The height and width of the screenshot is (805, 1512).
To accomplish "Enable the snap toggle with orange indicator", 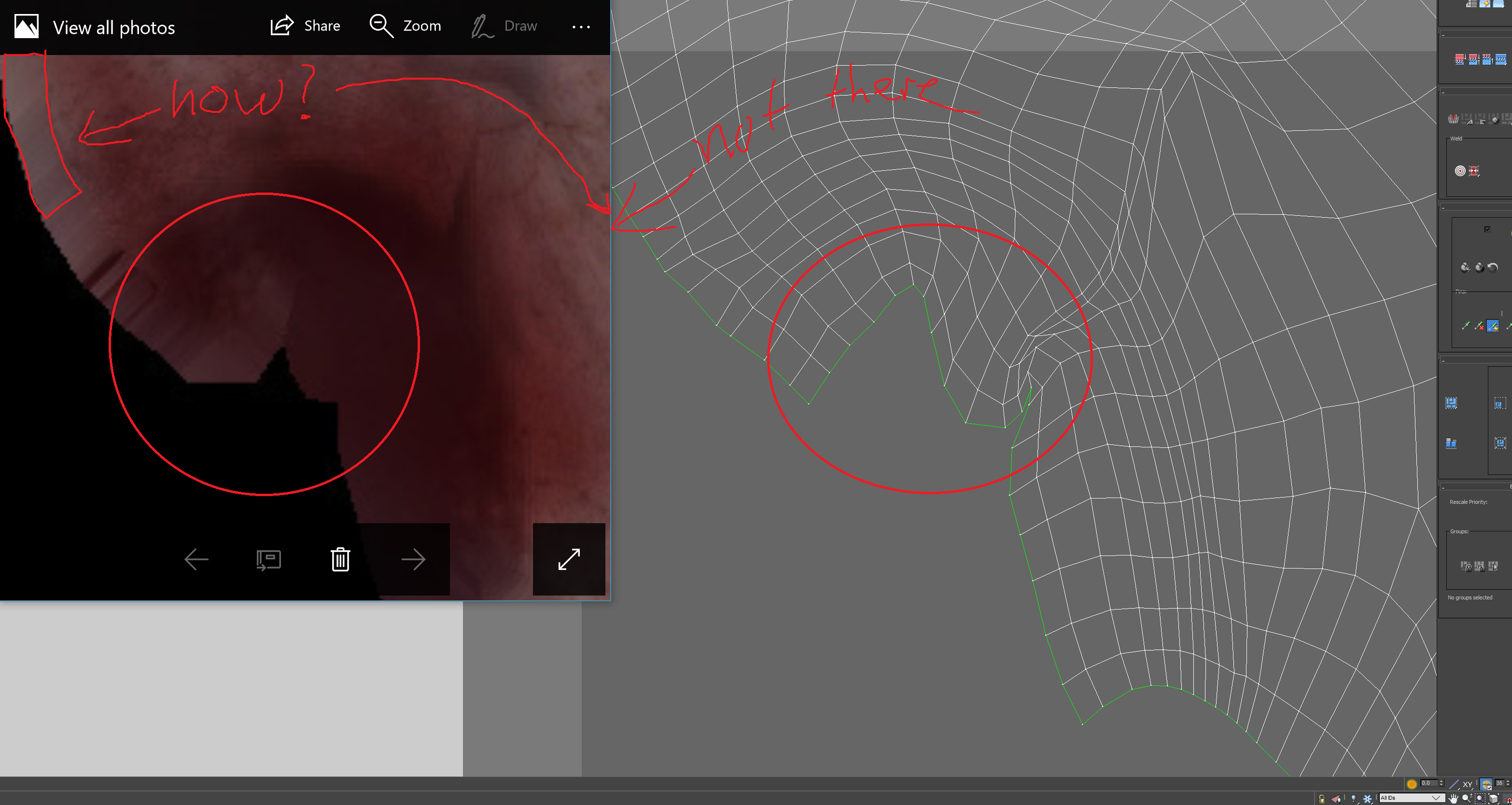I will pos(1411,784).
